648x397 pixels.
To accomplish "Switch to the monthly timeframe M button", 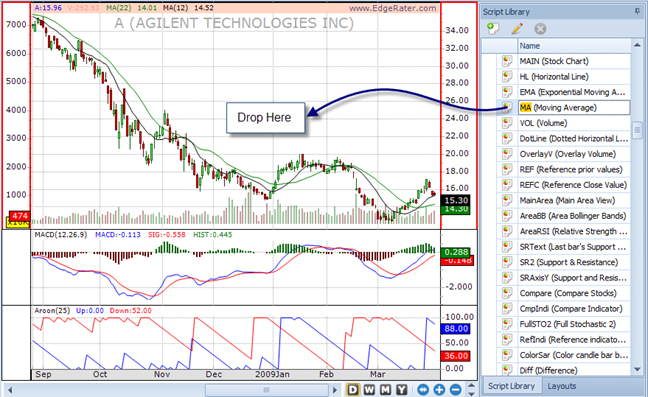I will (385, 390).
